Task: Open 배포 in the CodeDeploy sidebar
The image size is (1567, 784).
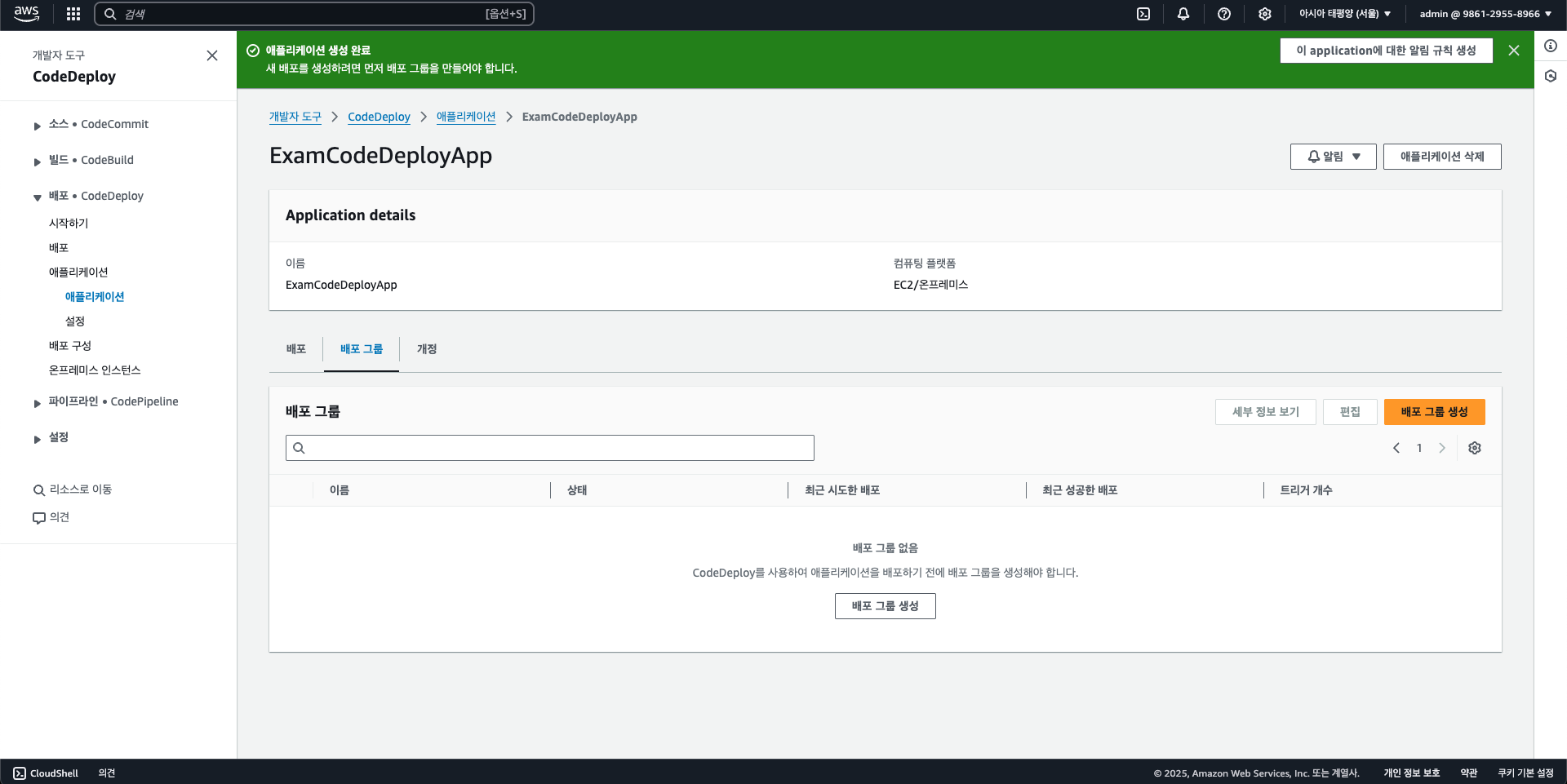Action: [x=59, y=248]
